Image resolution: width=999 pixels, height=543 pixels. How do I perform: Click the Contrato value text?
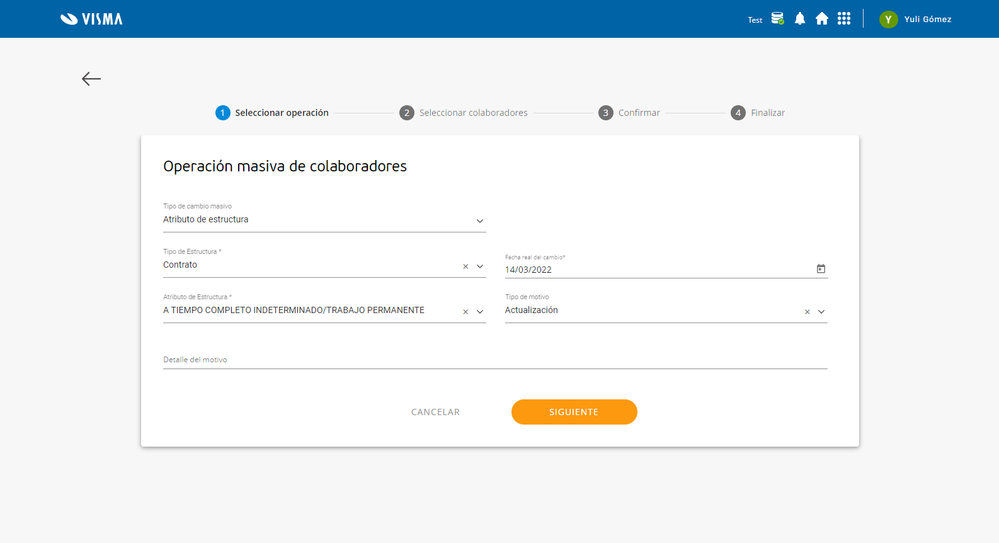pos(180,264)
